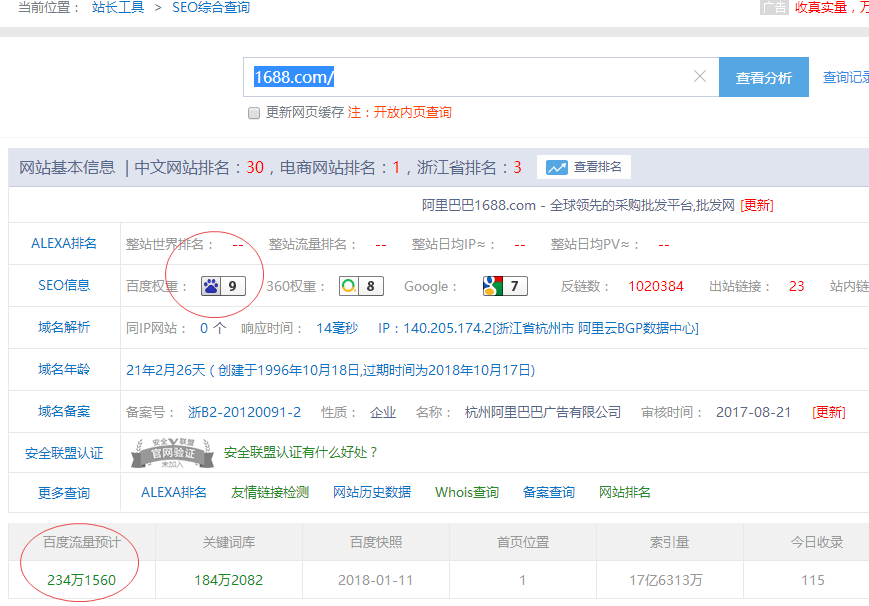This screenshot has height=606, width=869.
Task: Select the 域名解析 row label
Action: (64, 328)
